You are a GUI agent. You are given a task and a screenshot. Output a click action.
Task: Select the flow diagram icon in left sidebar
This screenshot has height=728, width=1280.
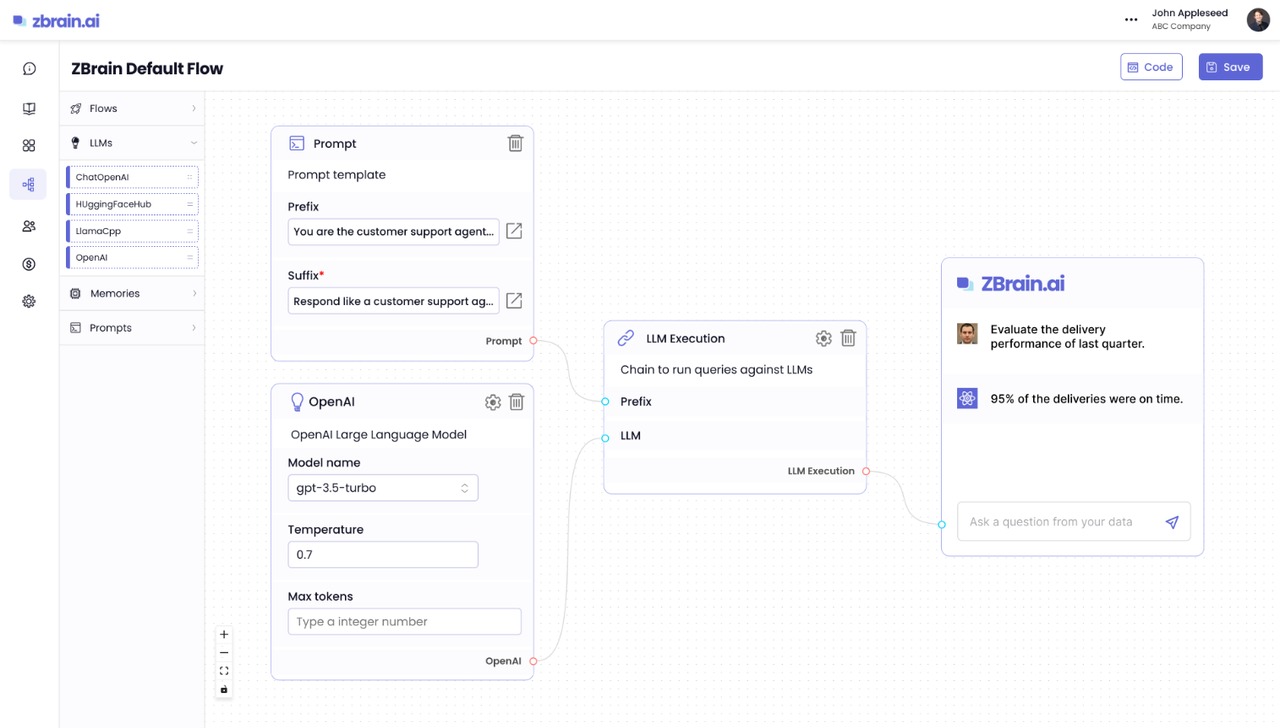(28, 184)
